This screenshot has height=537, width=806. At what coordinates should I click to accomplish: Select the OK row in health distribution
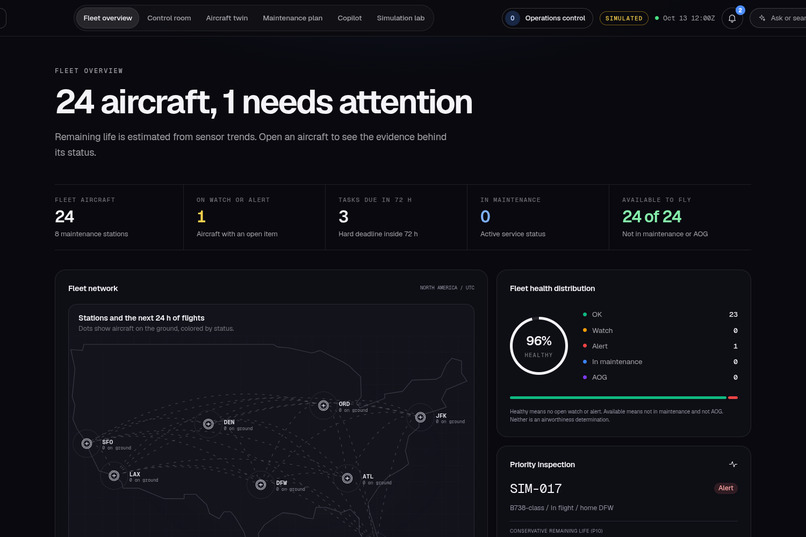pos(660,314)
